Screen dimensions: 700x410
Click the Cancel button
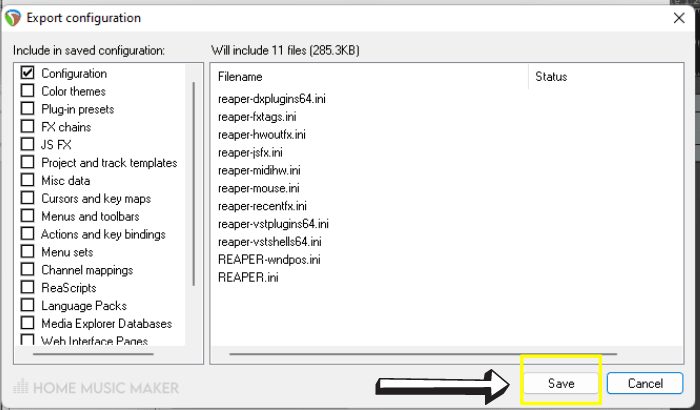[x=645, y=383]
